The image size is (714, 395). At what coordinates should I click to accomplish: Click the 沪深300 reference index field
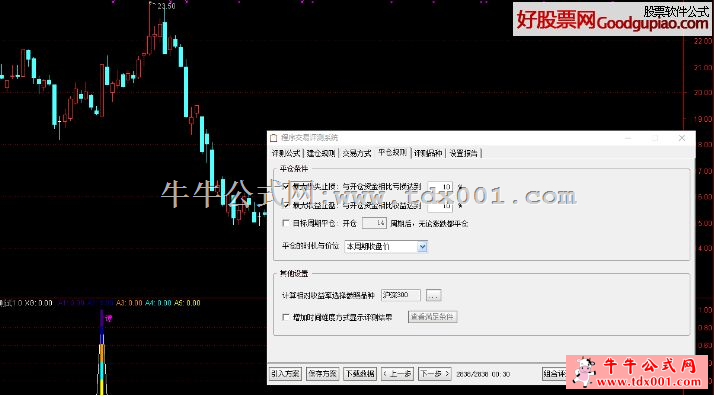click(x=401, y=295)
